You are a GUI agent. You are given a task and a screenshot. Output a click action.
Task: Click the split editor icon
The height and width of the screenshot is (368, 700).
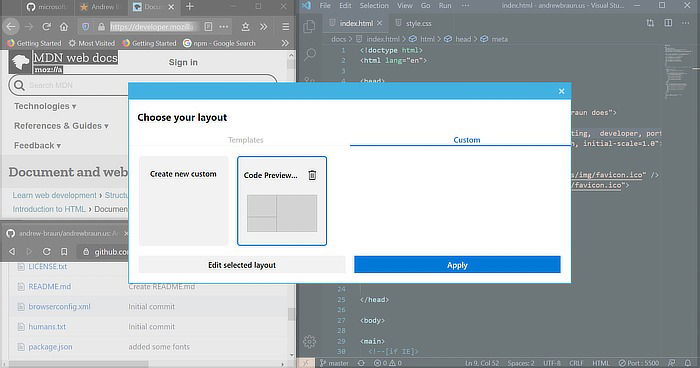coord(668,23)
